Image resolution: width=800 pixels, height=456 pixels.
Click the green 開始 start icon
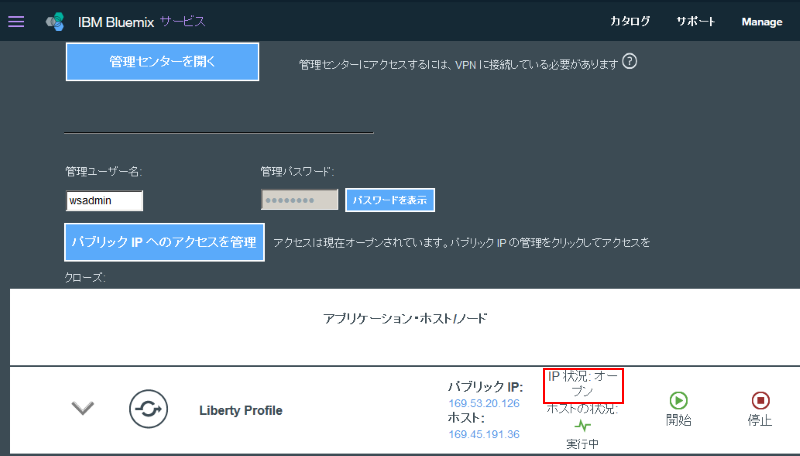click(x=679, y=400)
